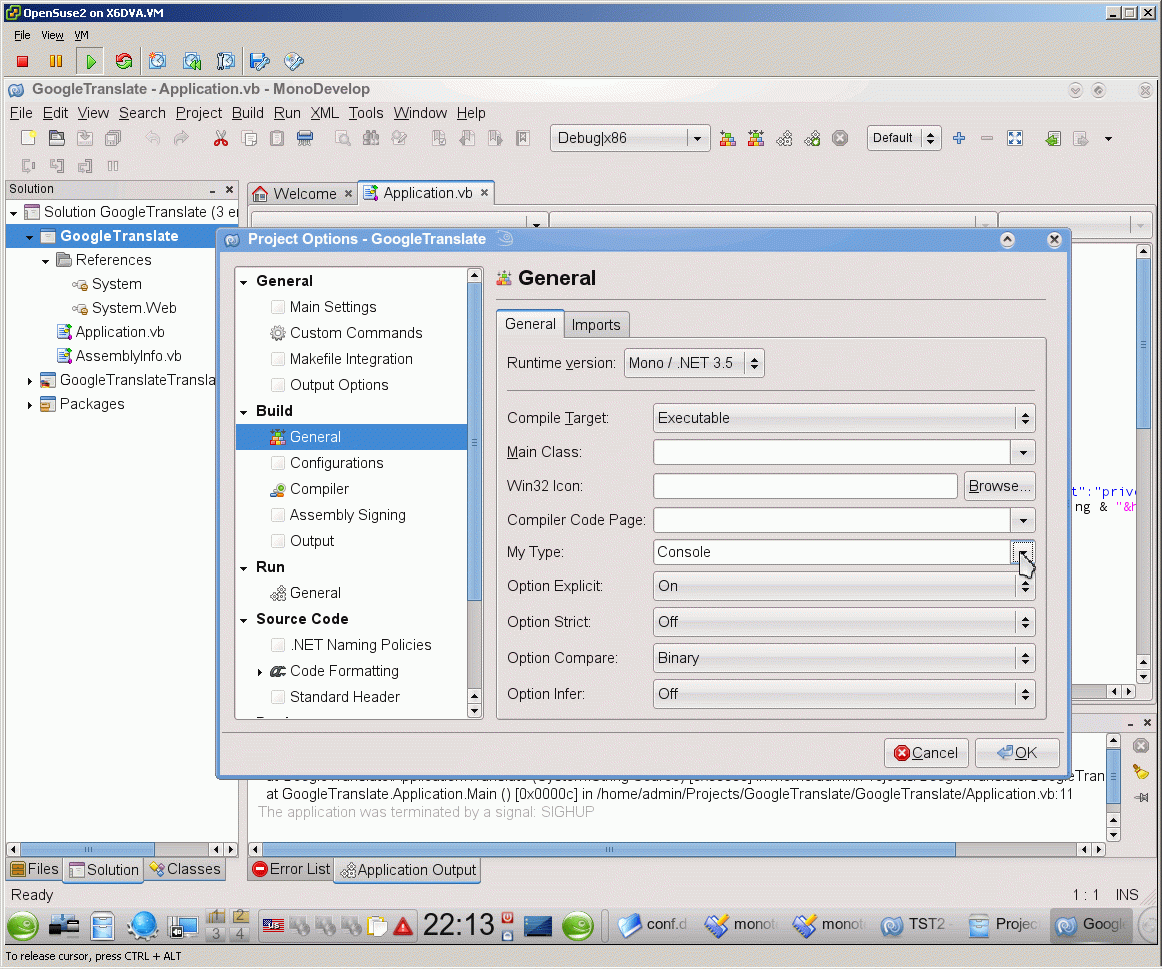Click the US flag keyboard layout icon
This screenshot has width=1162, height=969.
273,925
